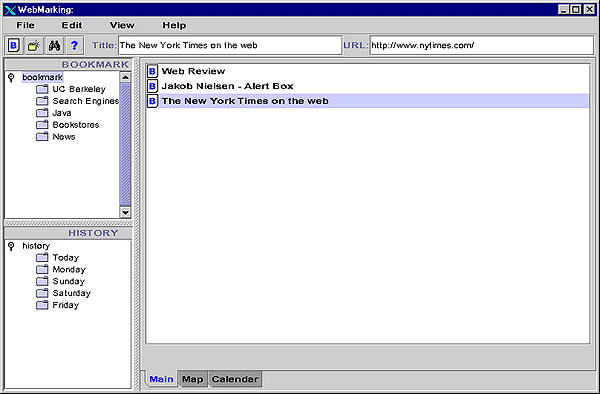Click the bookmark B toolbar icon

click(14, 46)
